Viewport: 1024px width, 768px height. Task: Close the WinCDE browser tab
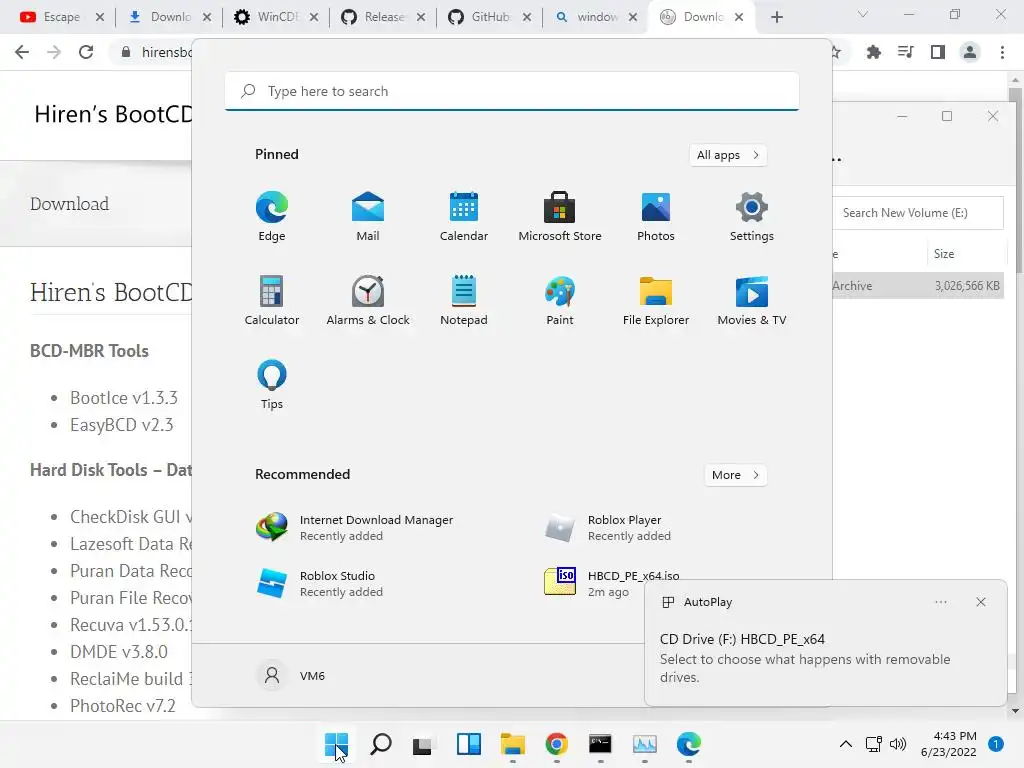pyautogui.click(x=314, y=17)
